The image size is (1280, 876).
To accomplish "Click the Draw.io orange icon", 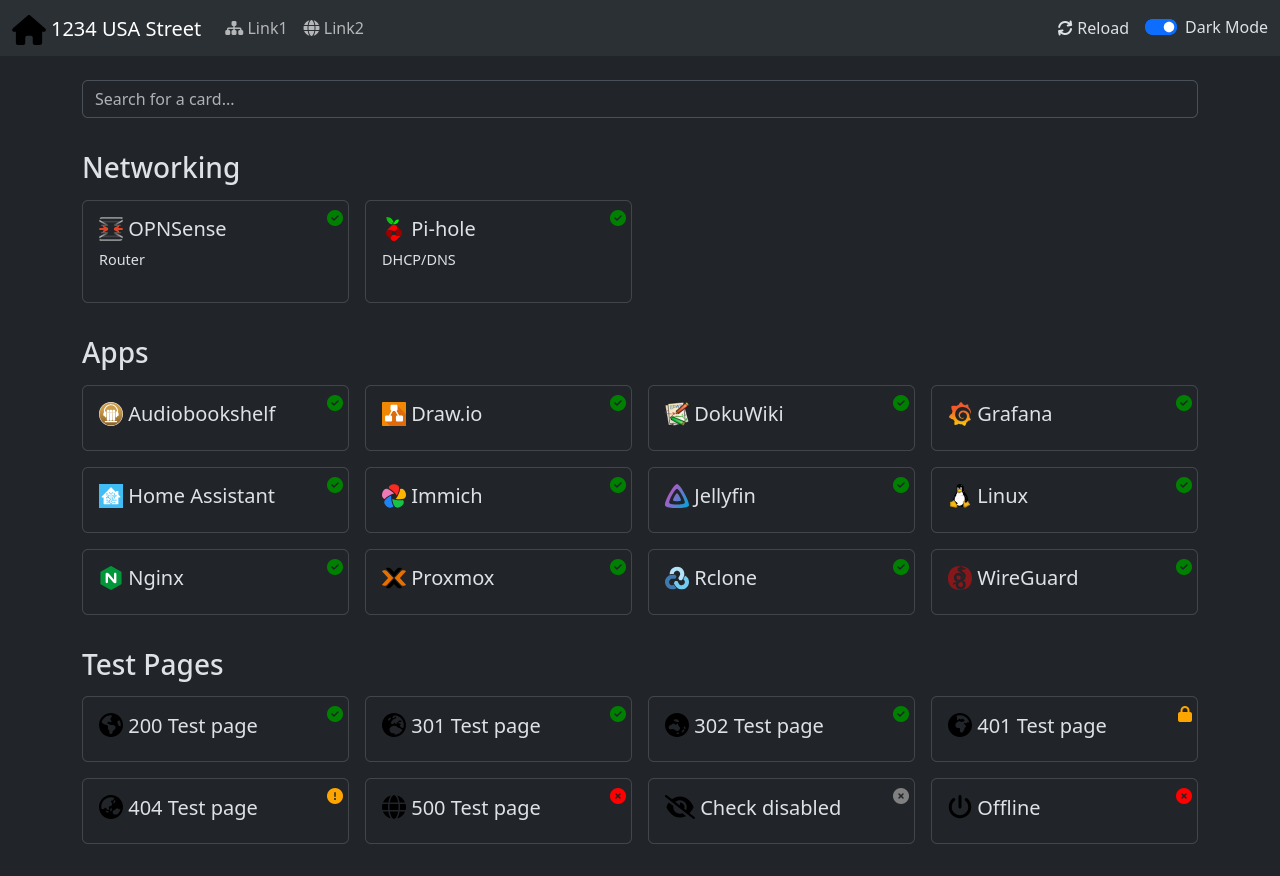I will 394,414.
